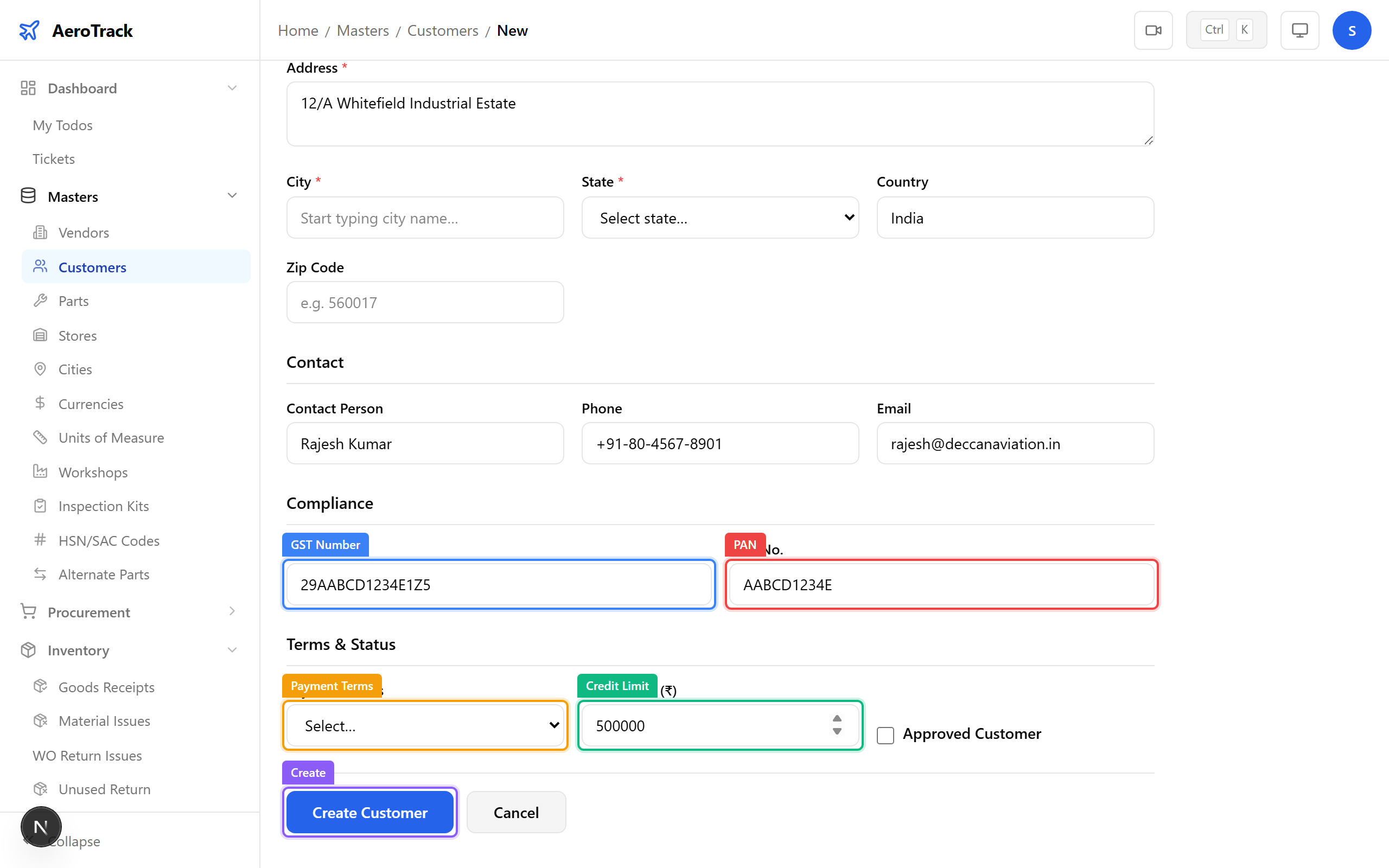Select the HSN/SAC Codes entry

tap(109, 540)
